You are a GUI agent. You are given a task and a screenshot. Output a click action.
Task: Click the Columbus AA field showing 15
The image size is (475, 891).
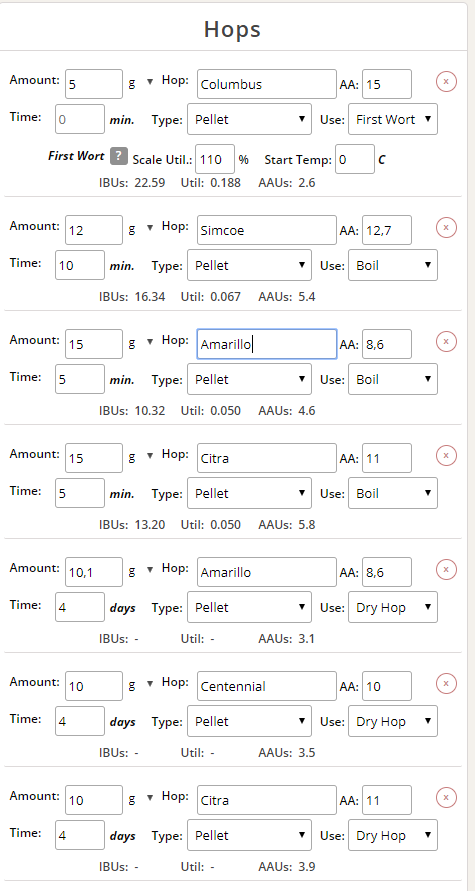point(387,84)
